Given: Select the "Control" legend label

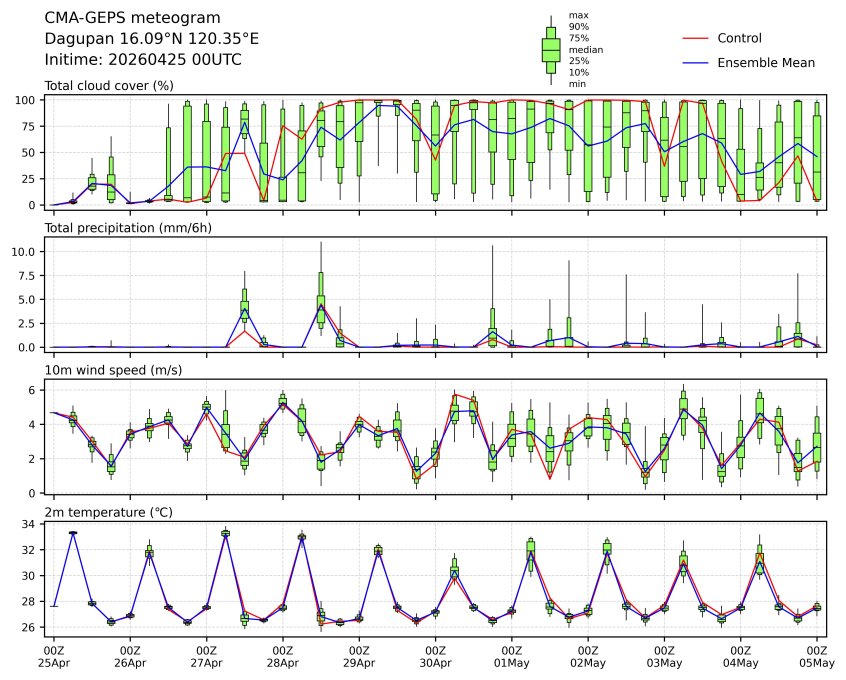Looking at the screenshot, I should point(739,38).
